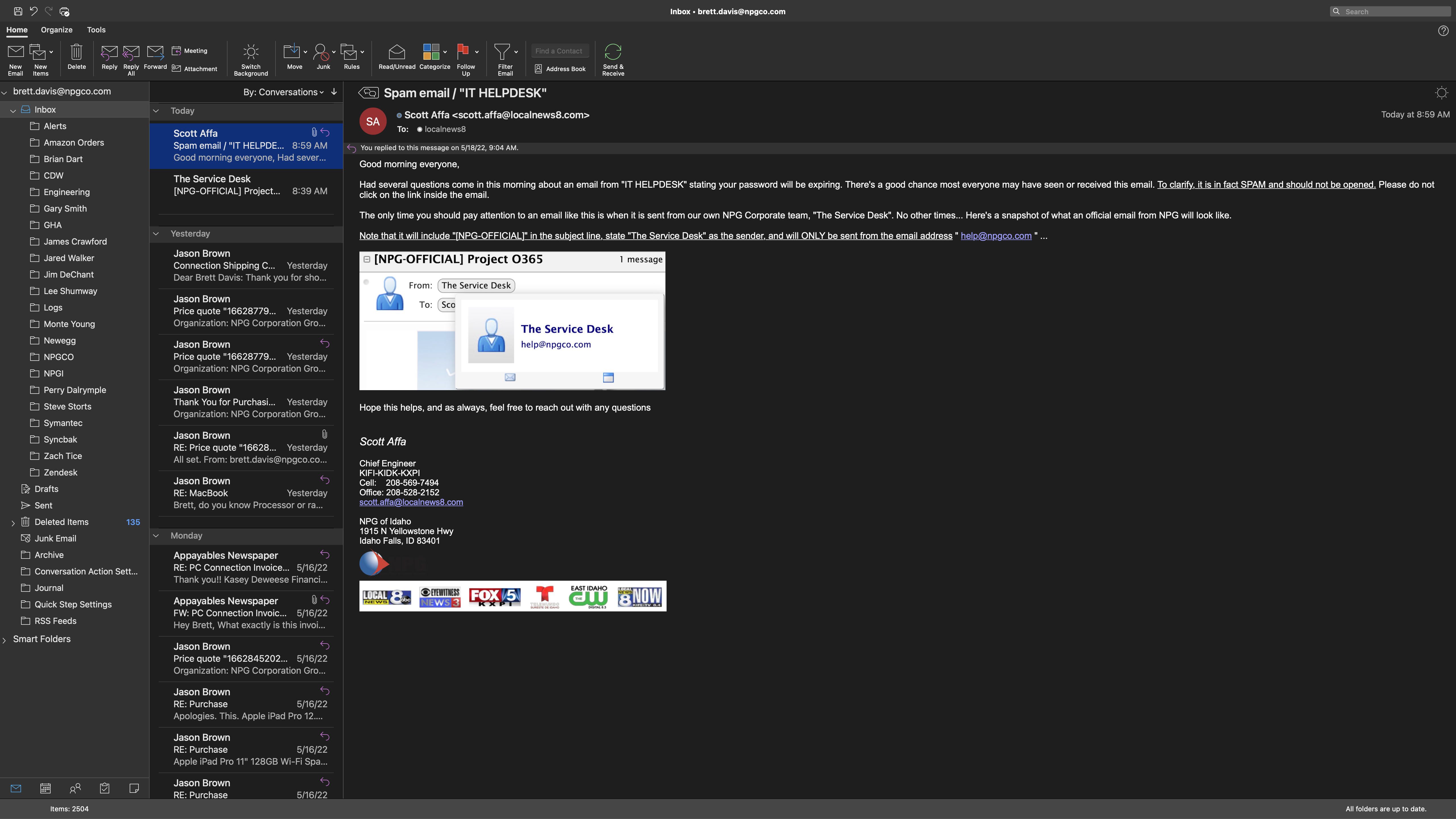Collapse the Monday message group
Viewport: 1456px width, 819px height.
click(x=156, y=535)
